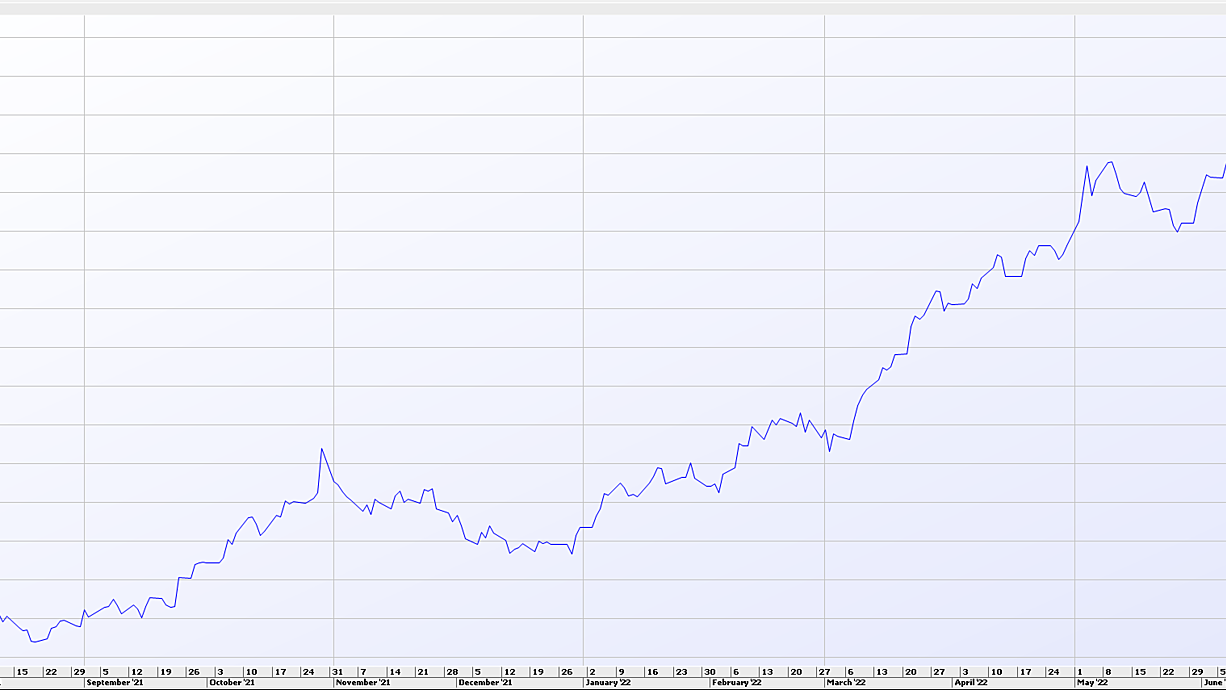Click day 28 tick before December '21

pos(452,672)
